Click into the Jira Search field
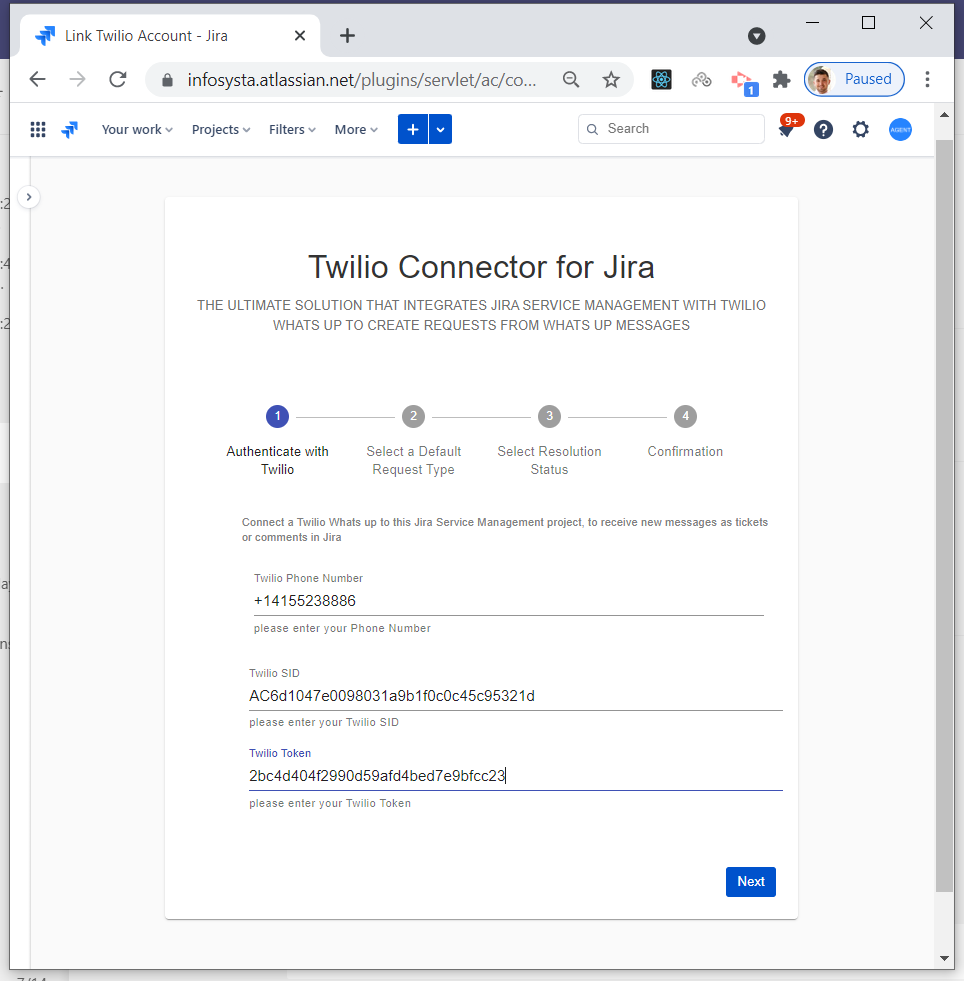The height and width of the screenshot is (981, 964). pyautogui.click(x=671, y=129)
